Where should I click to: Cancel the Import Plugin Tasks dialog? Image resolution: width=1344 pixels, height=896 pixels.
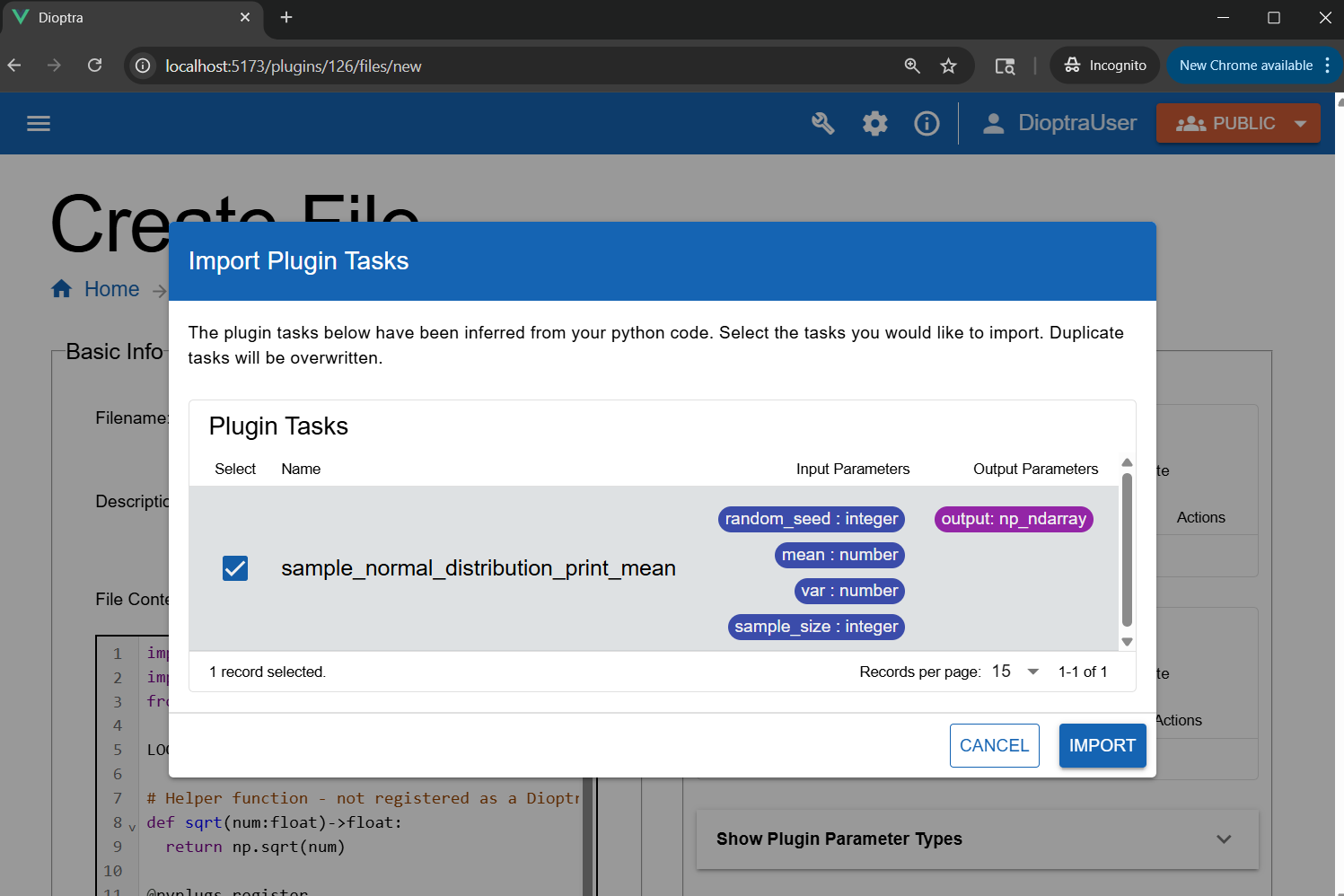tap(994, 745)
